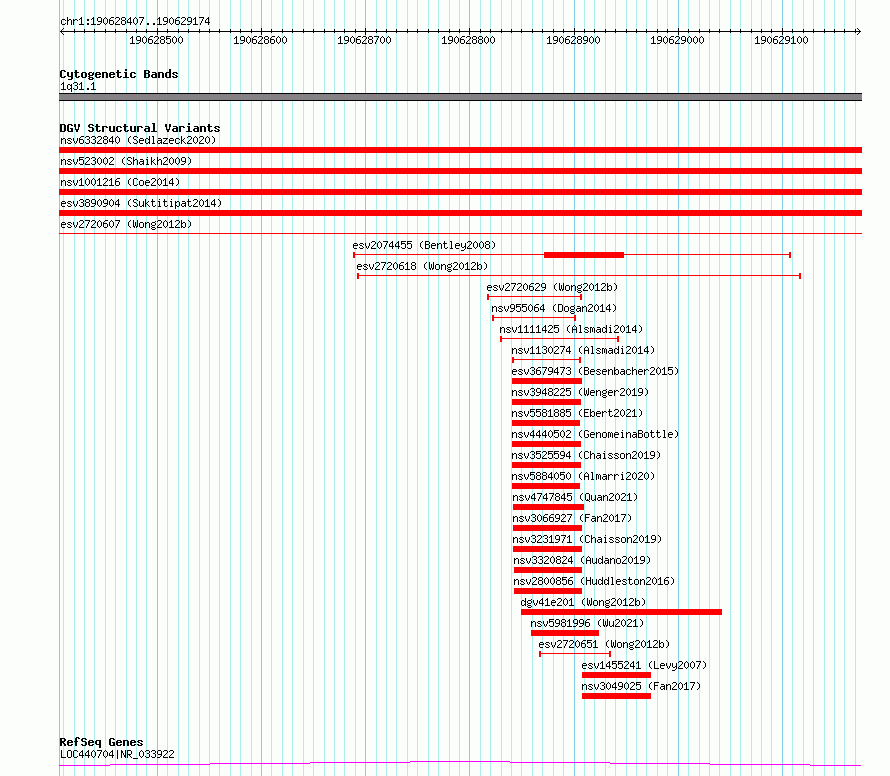Viewport: 890px width, 776px height.
Task: Select nsv1130274 (Alsmadi2014) variant label
Action: click(x=583, y=350)
